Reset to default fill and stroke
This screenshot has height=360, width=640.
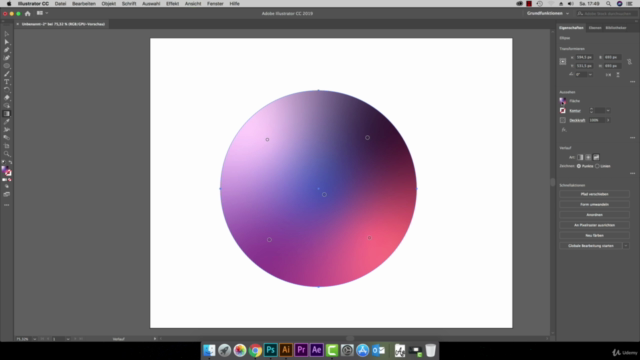click(4, 162)
